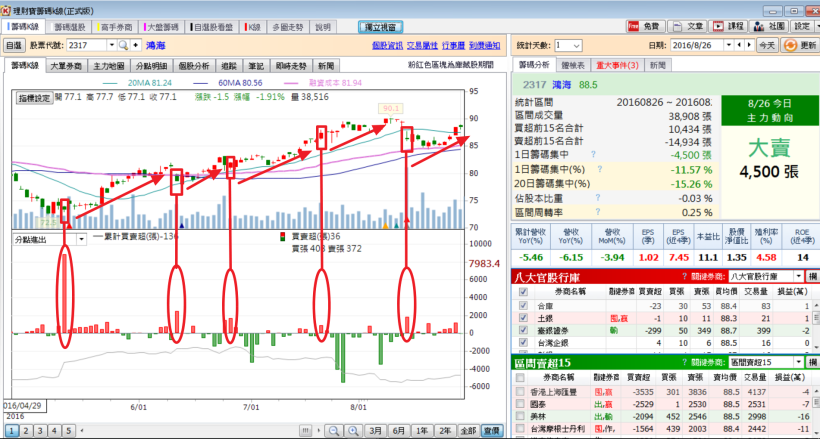820x439 pixels.
Task: Open the 交易屬性 link
Action: pos(422,46)
